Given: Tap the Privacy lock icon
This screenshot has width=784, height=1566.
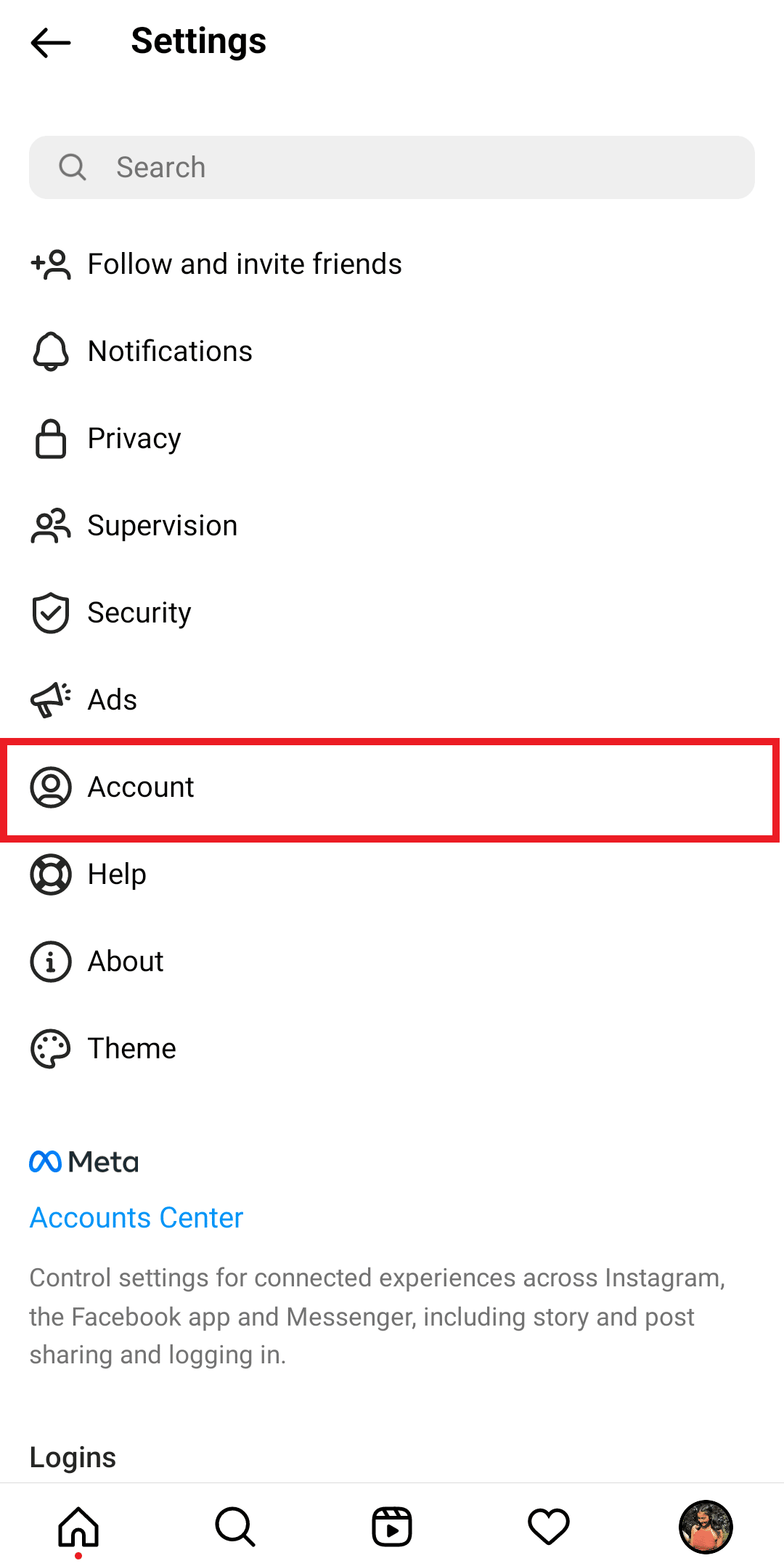Looking at the screenshot, I should click(51, 439).
